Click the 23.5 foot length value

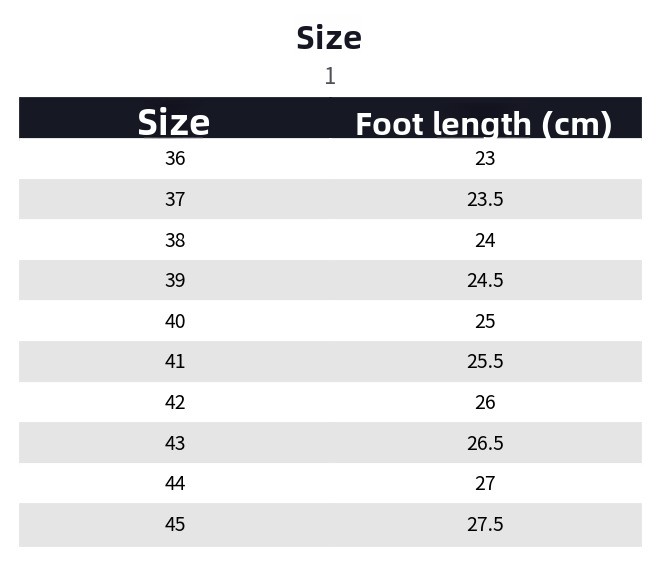485,199
